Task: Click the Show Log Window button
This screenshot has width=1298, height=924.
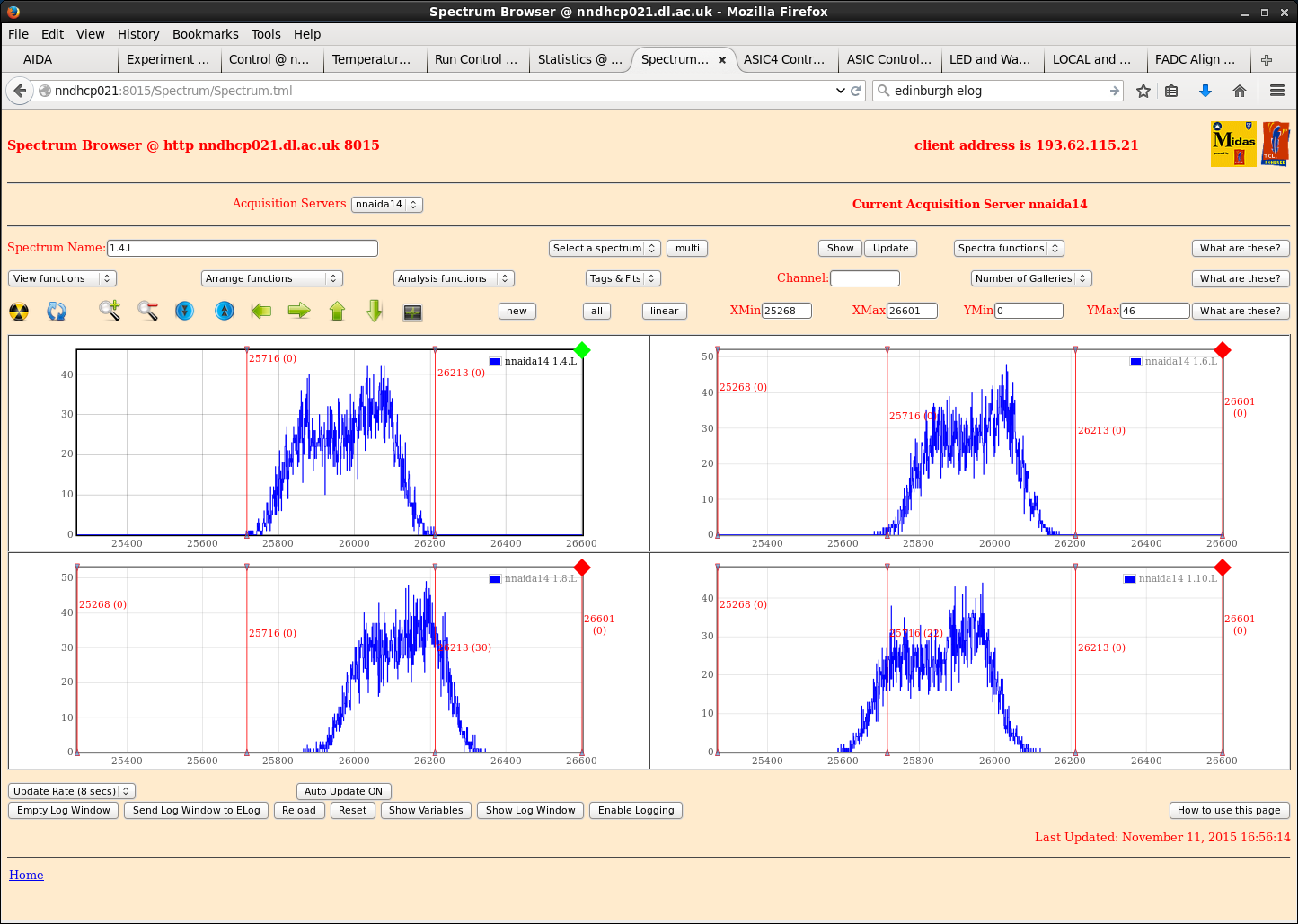Action: (530, 810)
